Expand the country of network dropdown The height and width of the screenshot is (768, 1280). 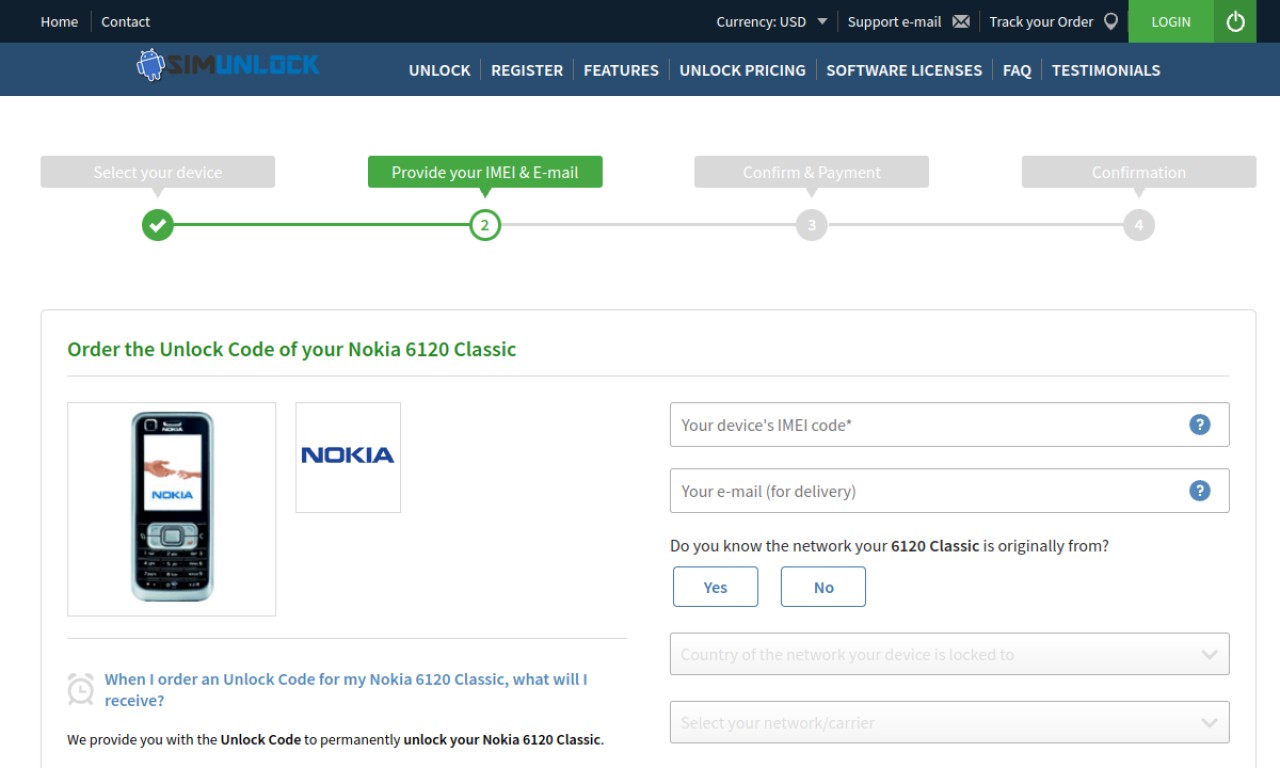[949, 654]
